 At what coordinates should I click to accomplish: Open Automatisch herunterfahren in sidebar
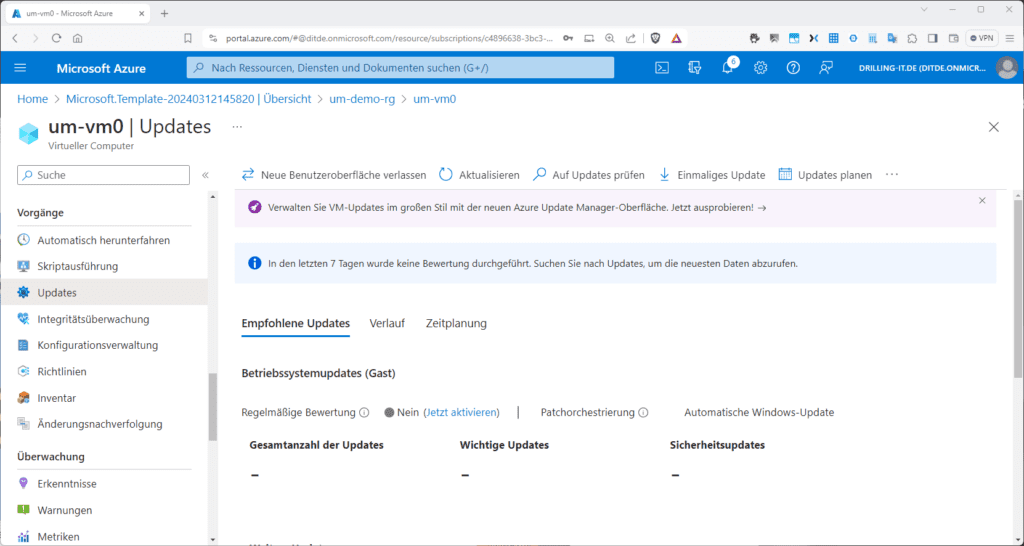pyautogui.click(x=103, y=240)
